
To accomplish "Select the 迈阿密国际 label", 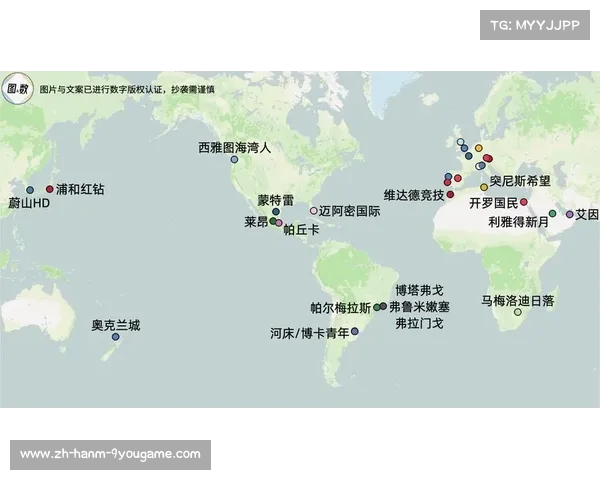I will click(349, 211).
